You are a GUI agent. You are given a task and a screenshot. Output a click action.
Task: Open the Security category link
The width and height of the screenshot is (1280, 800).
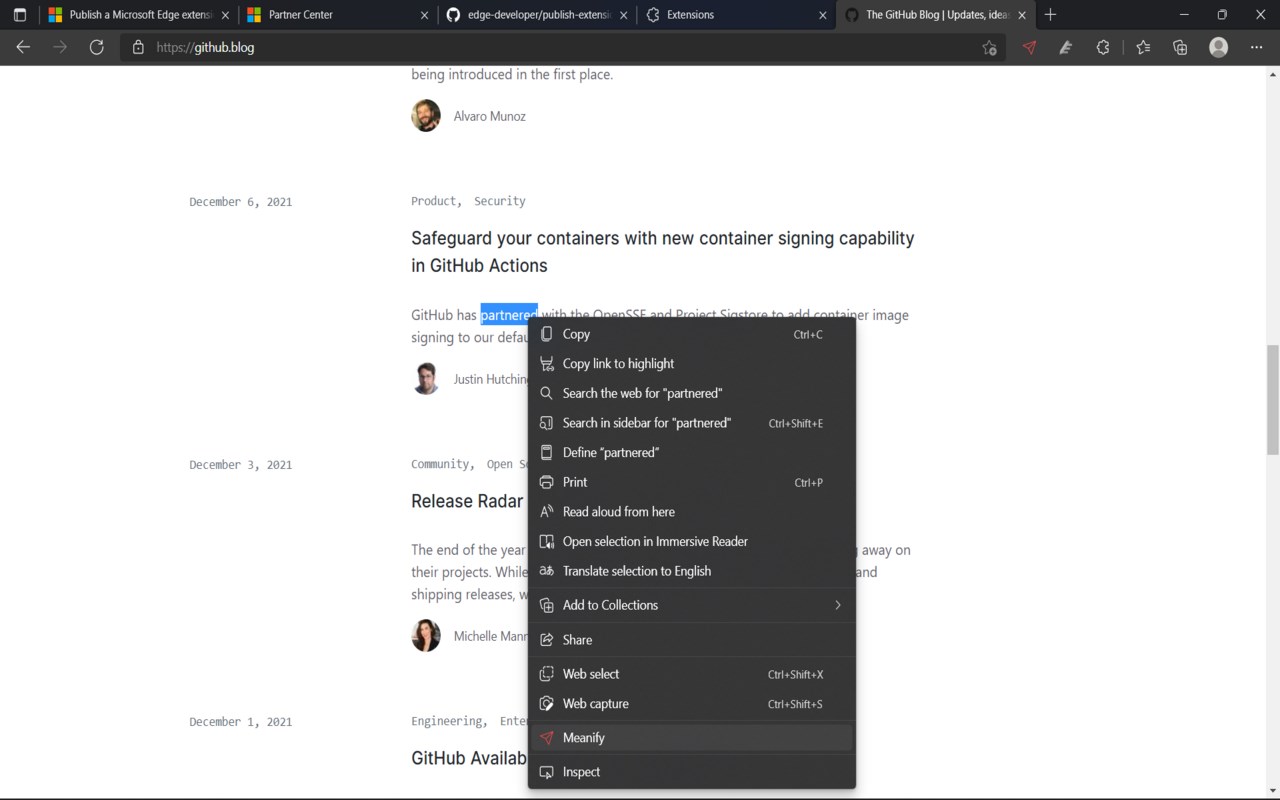[500, 201]
